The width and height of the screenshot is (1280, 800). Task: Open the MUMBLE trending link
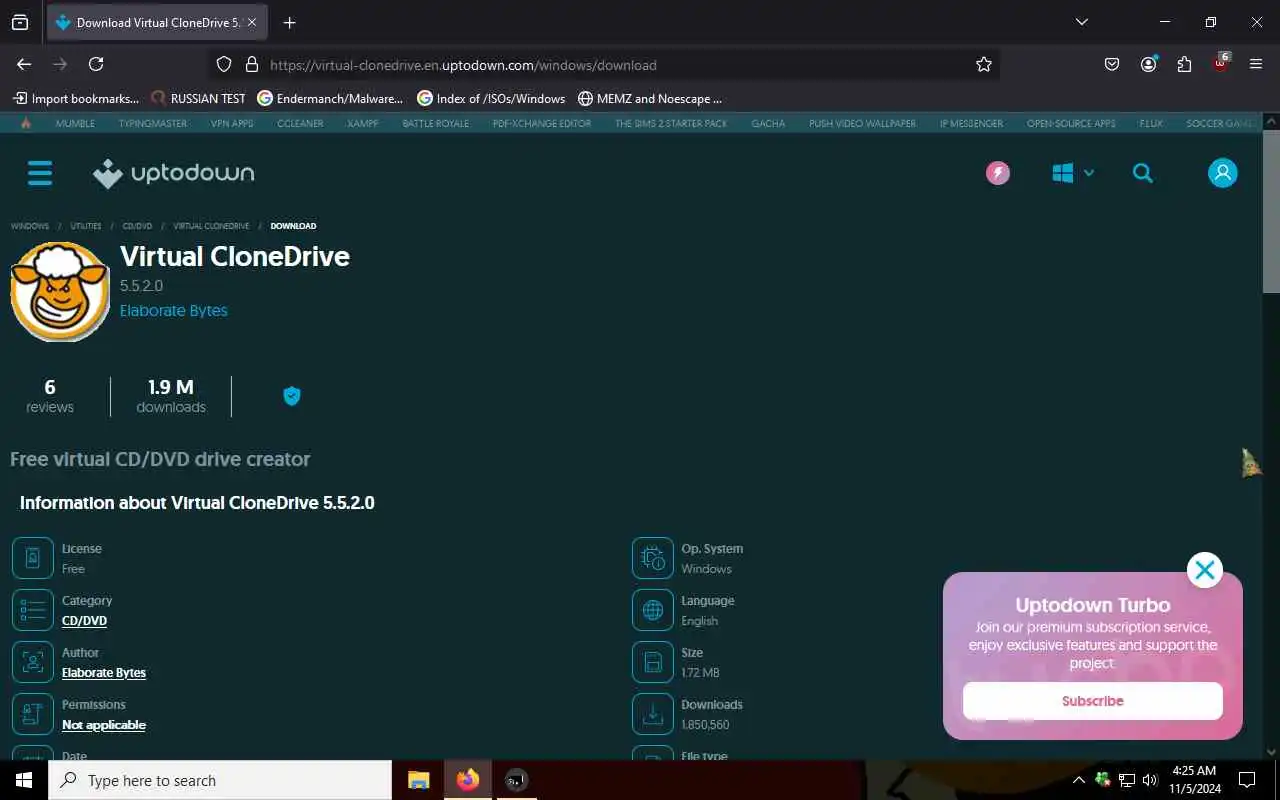(x=75, y=123)
